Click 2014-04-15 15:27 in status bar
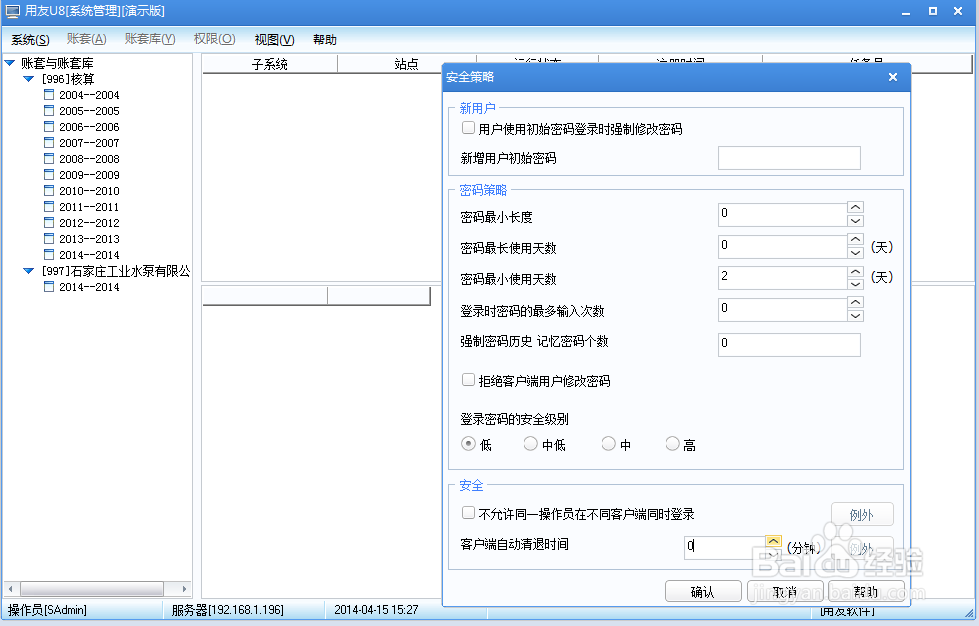Screen dimensions: 979x626 tap(376, 610)
